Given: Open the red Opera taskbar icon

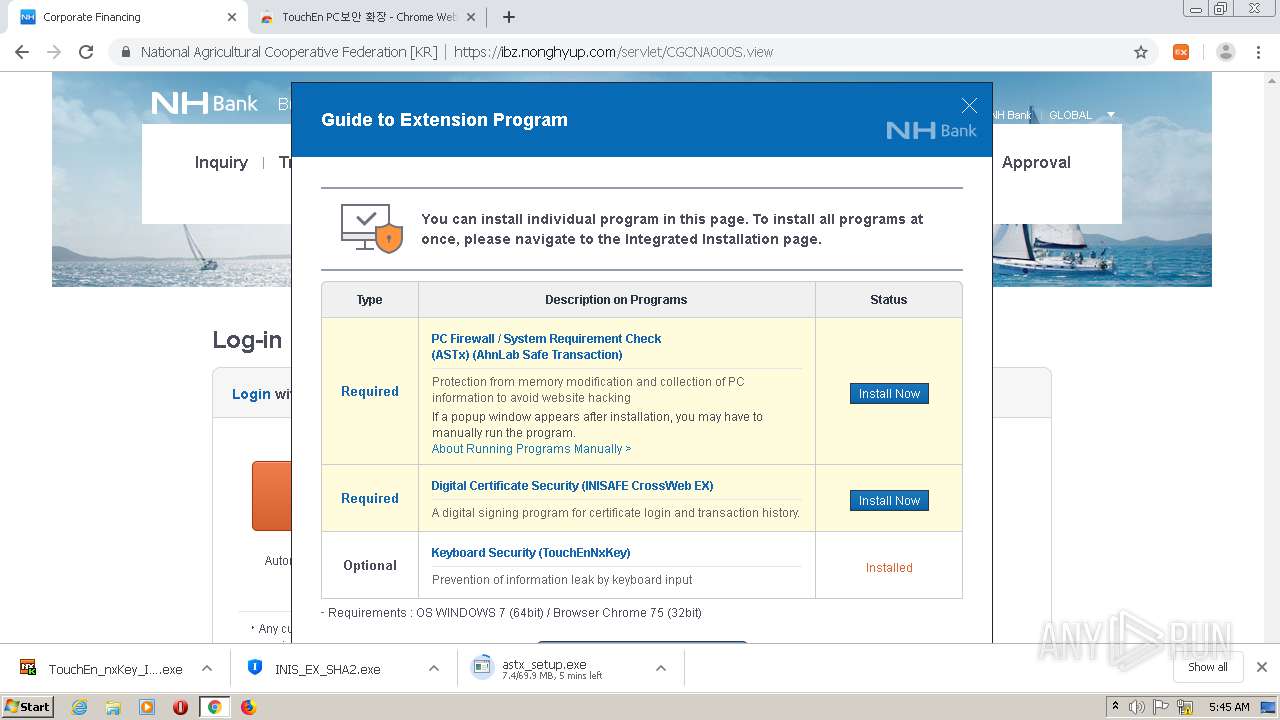Looking at the screenshot, I should pos(181,707).
